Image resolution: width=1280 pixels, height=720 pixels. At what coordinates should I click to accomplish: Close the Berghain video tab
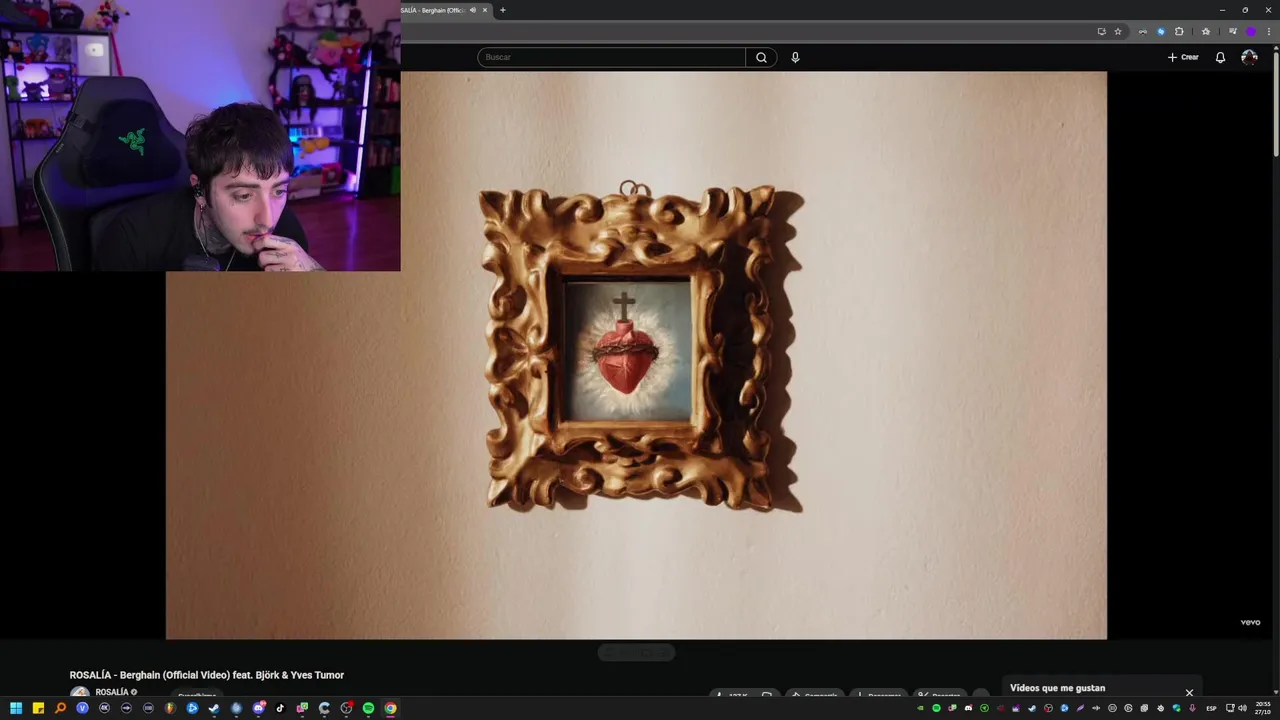[485, 10]
